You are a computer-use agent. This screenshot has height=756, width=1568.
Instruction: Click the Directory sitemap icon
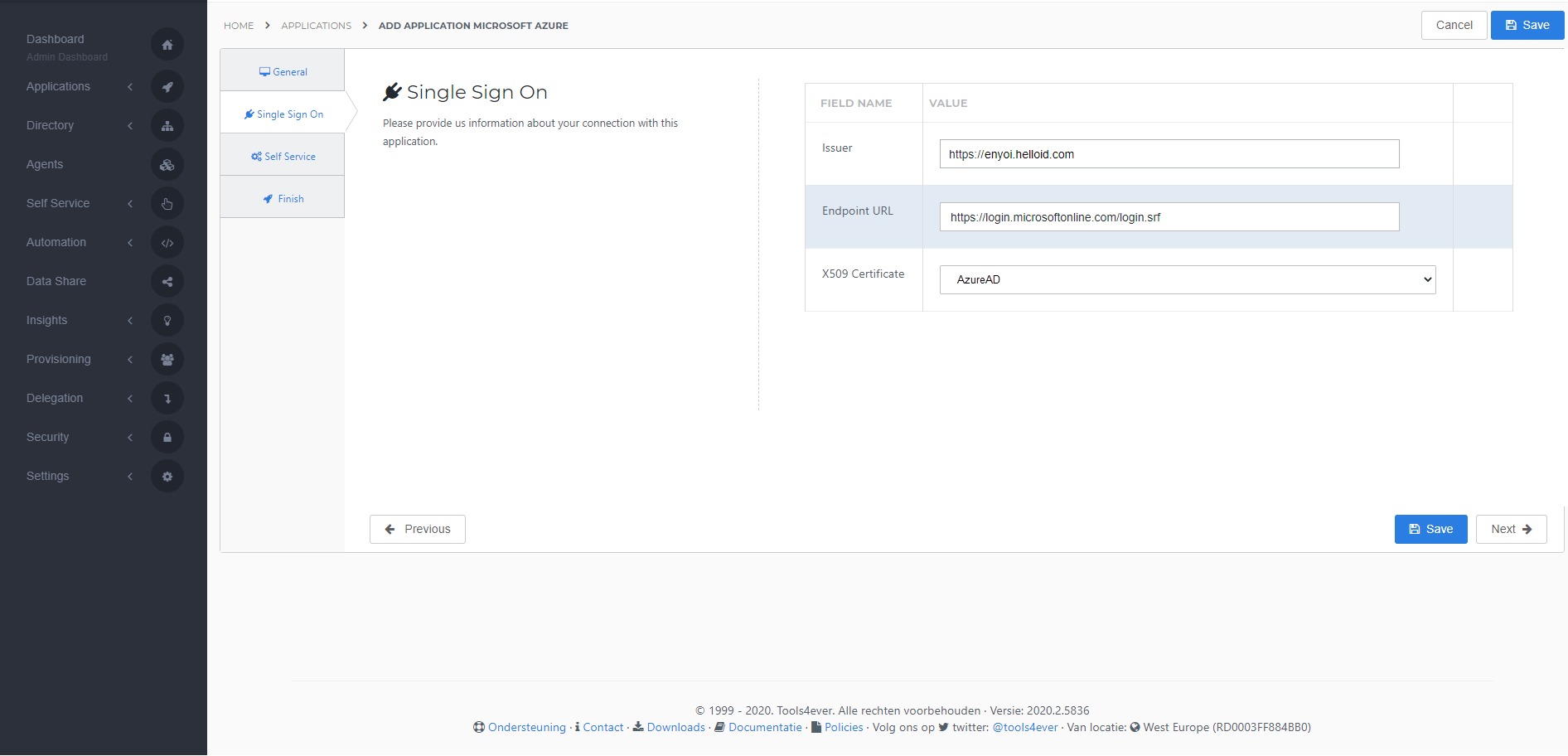pyautogui.click(x=167, y=125)
